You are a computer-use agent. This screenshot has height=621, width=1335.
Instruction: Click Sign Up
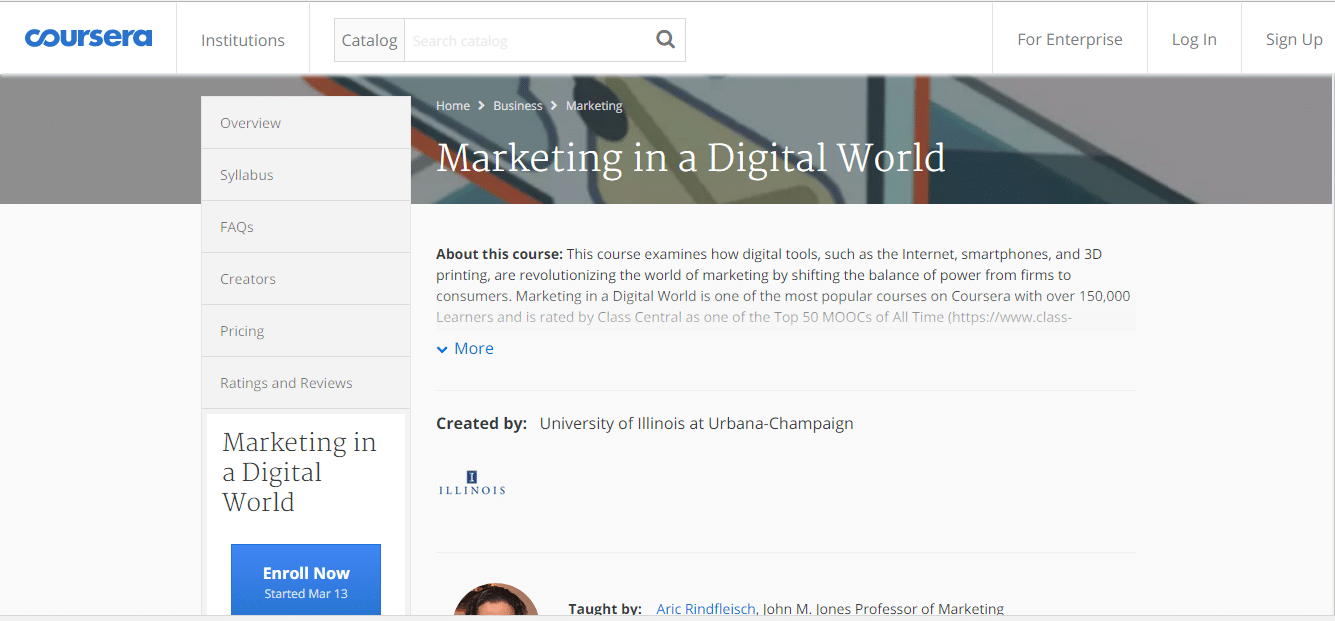(x=1294, y=39)
